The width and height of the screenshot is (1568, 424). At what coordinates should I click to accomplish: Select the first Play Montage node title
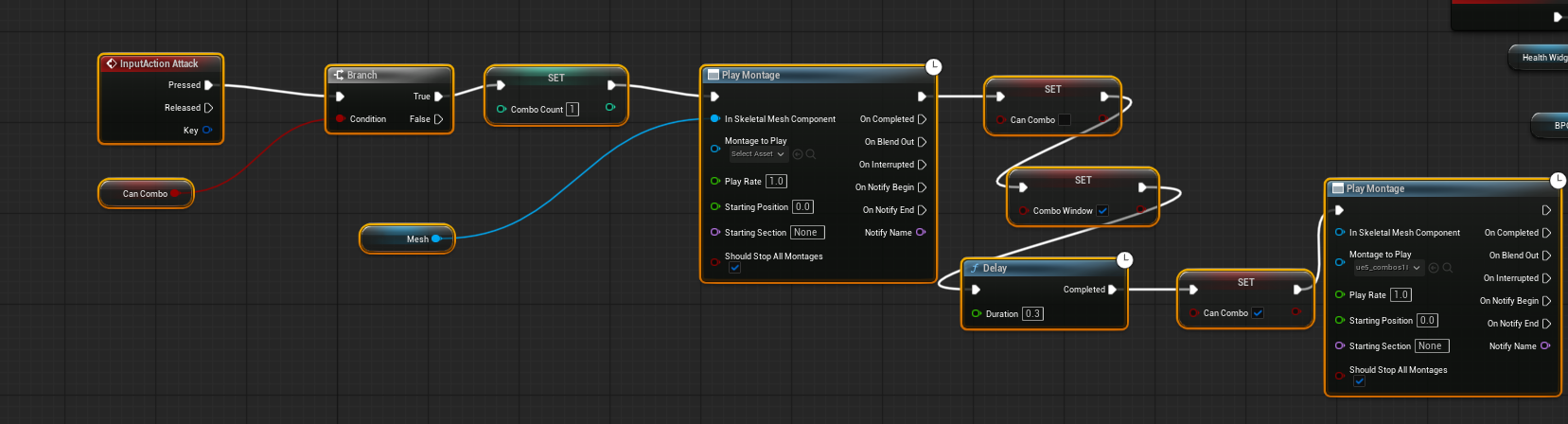coord(750,75)
